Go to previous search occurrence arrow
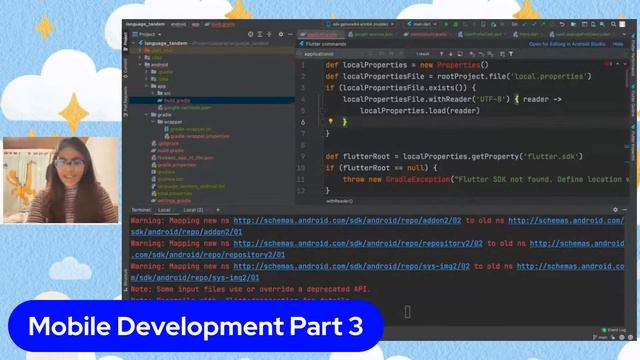Screen dimensions: 640x360 pos(441,54)
